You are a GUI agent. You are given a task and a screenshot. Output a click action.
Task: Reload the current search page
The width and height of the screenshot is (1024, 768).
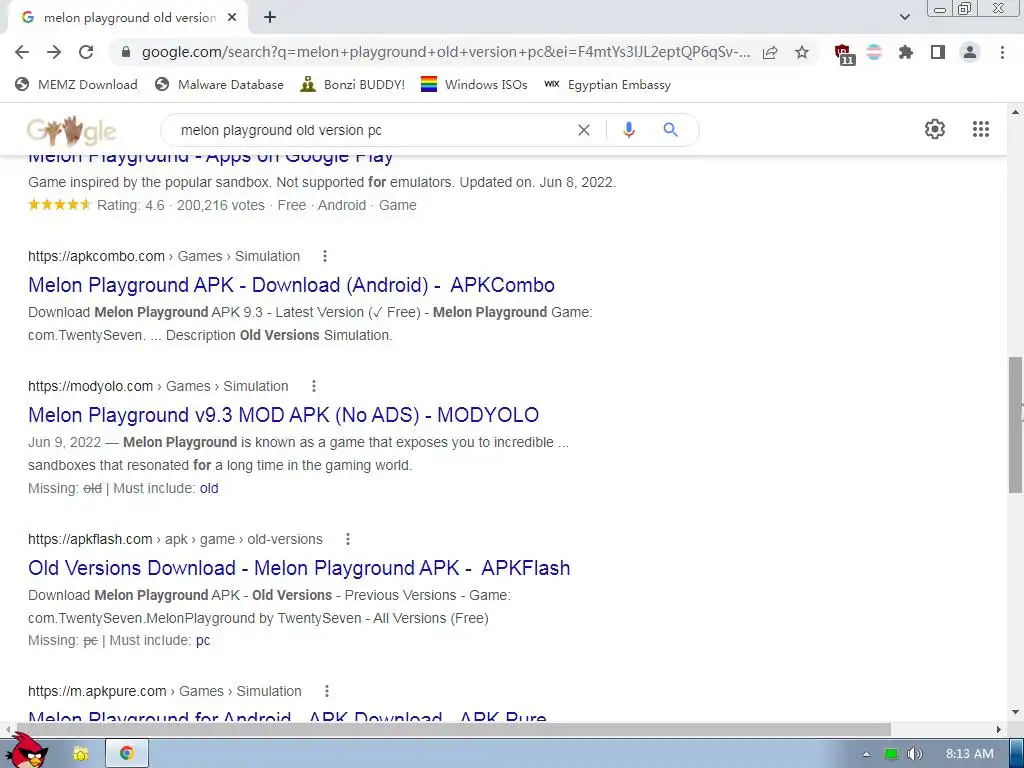86,52
